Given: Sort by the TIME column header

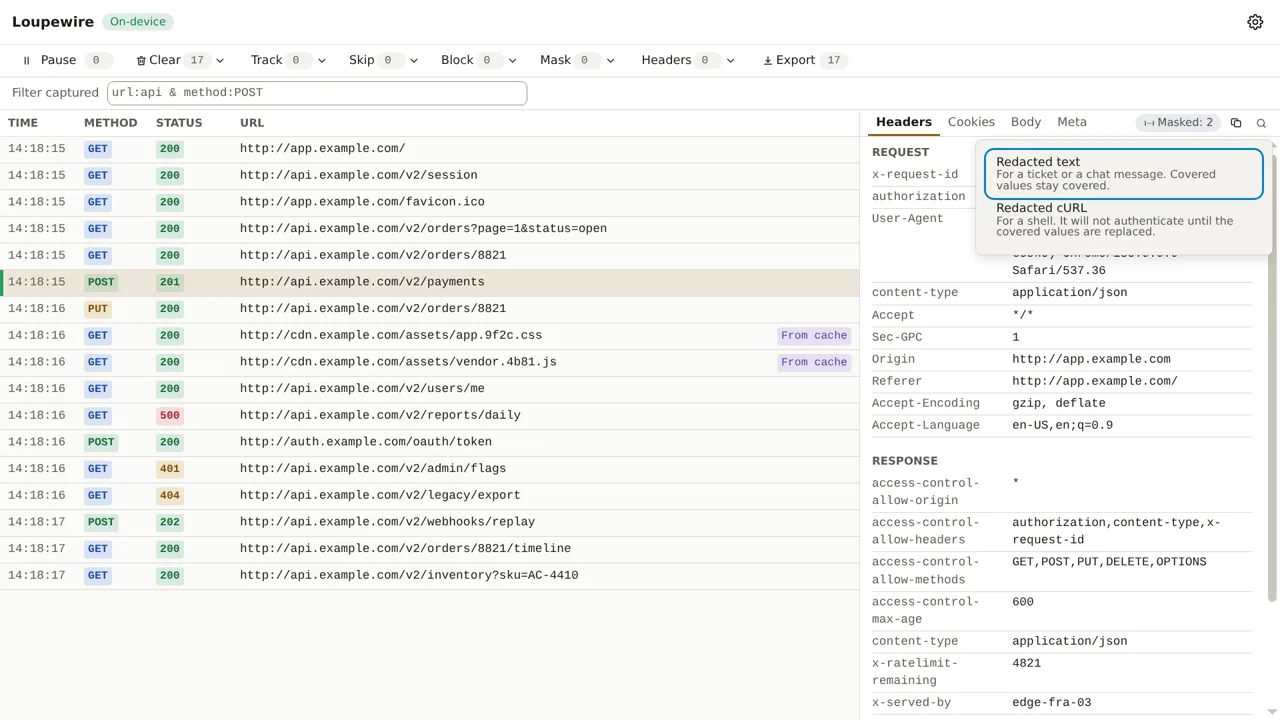Looking at the screenshot, I should 23,123.
